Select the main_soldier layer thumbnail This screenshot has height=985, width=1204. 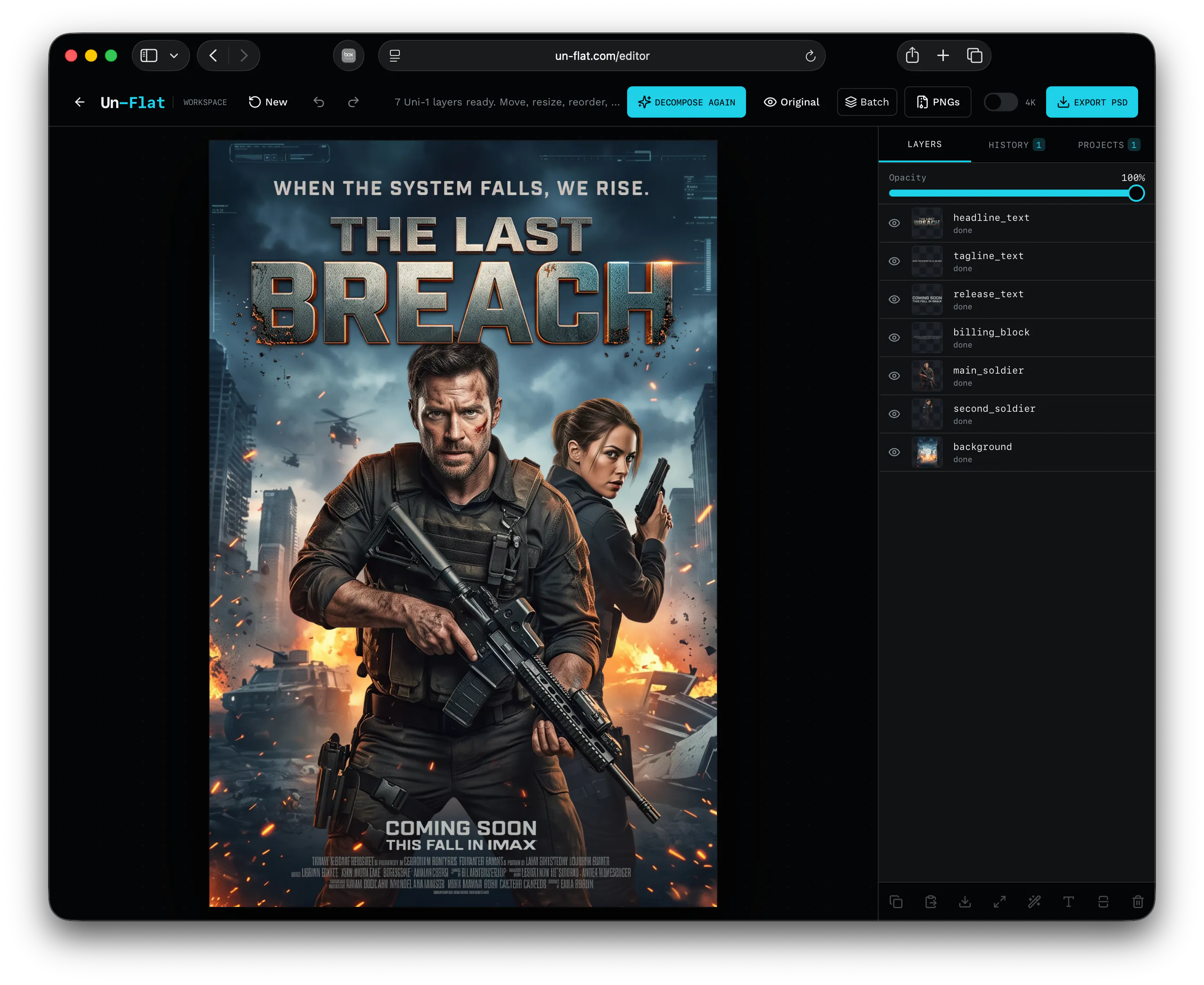click(x=927, y=376)
